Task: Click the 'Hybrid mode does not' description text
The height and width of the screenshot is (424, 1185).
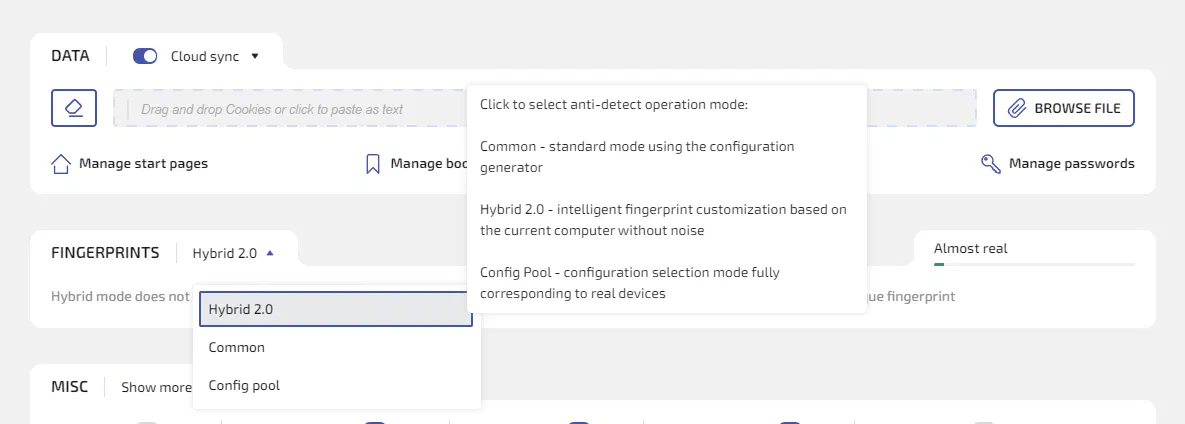Action: (120, 296)
